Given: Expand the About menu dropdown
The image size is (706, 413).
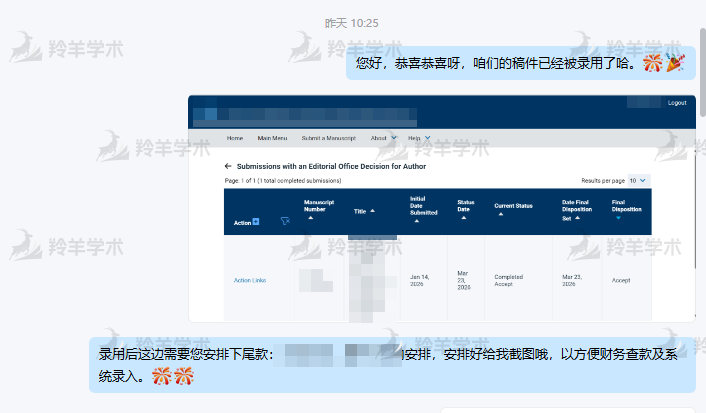Looking at the screenshot, I should pos(393,138).
